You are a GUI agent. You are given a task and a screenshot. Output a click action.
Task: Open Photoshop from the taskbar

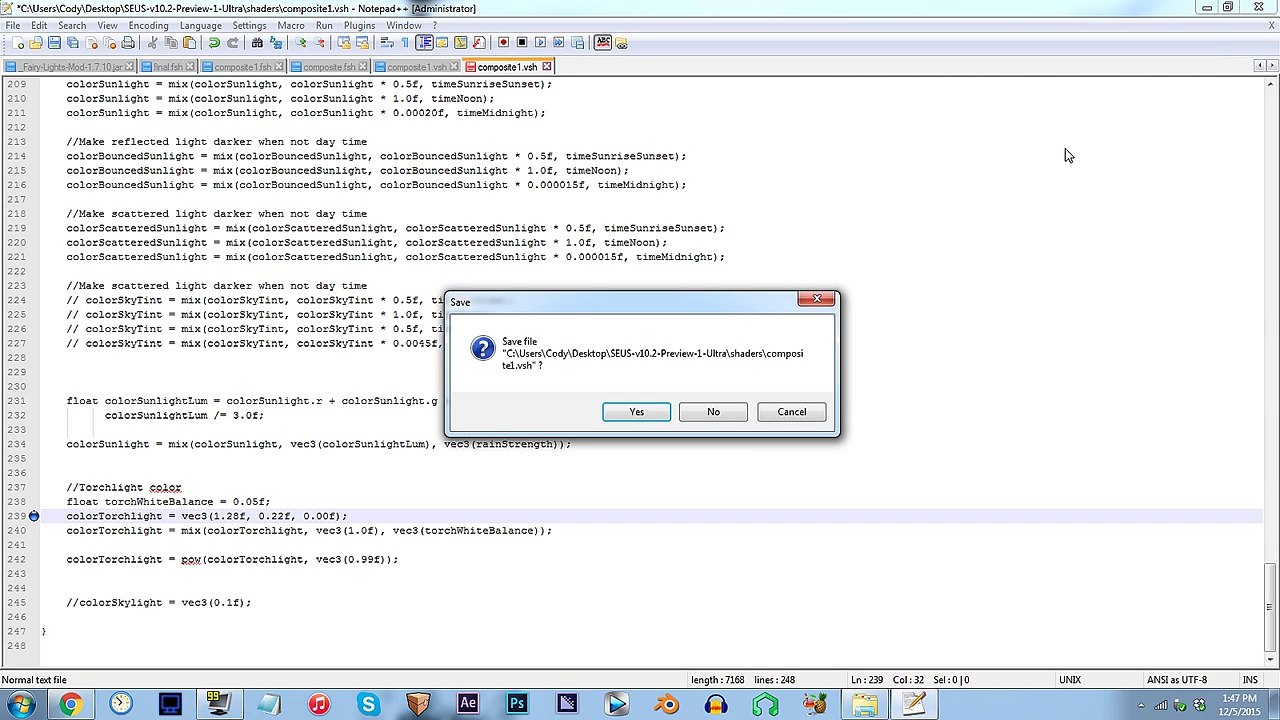517,704
